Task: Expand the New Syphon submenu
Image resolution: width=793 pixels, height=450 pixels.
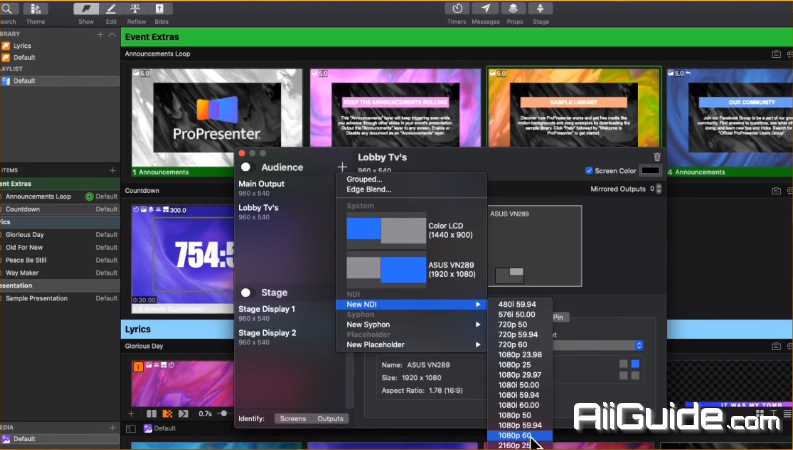Action: pyautogui.click(x=411, y=324)
